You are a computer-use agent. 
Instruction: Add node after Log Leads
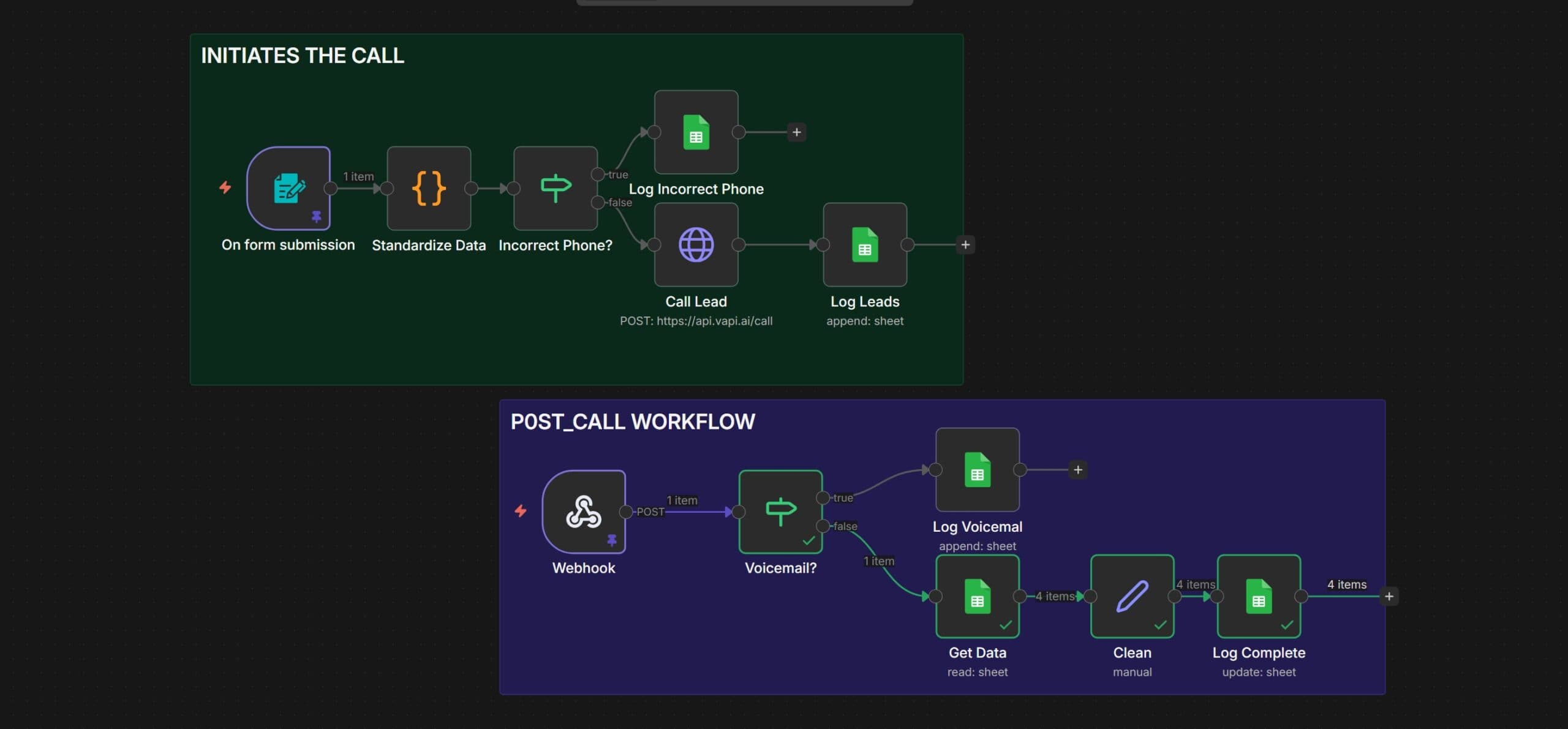tap(965, 244)
